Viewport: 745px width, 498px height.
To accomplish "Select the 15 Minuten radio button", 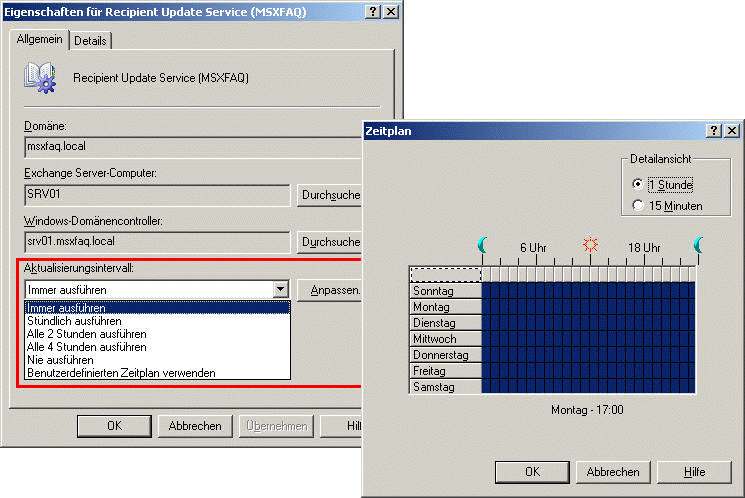I will click(x=638, y=205).
